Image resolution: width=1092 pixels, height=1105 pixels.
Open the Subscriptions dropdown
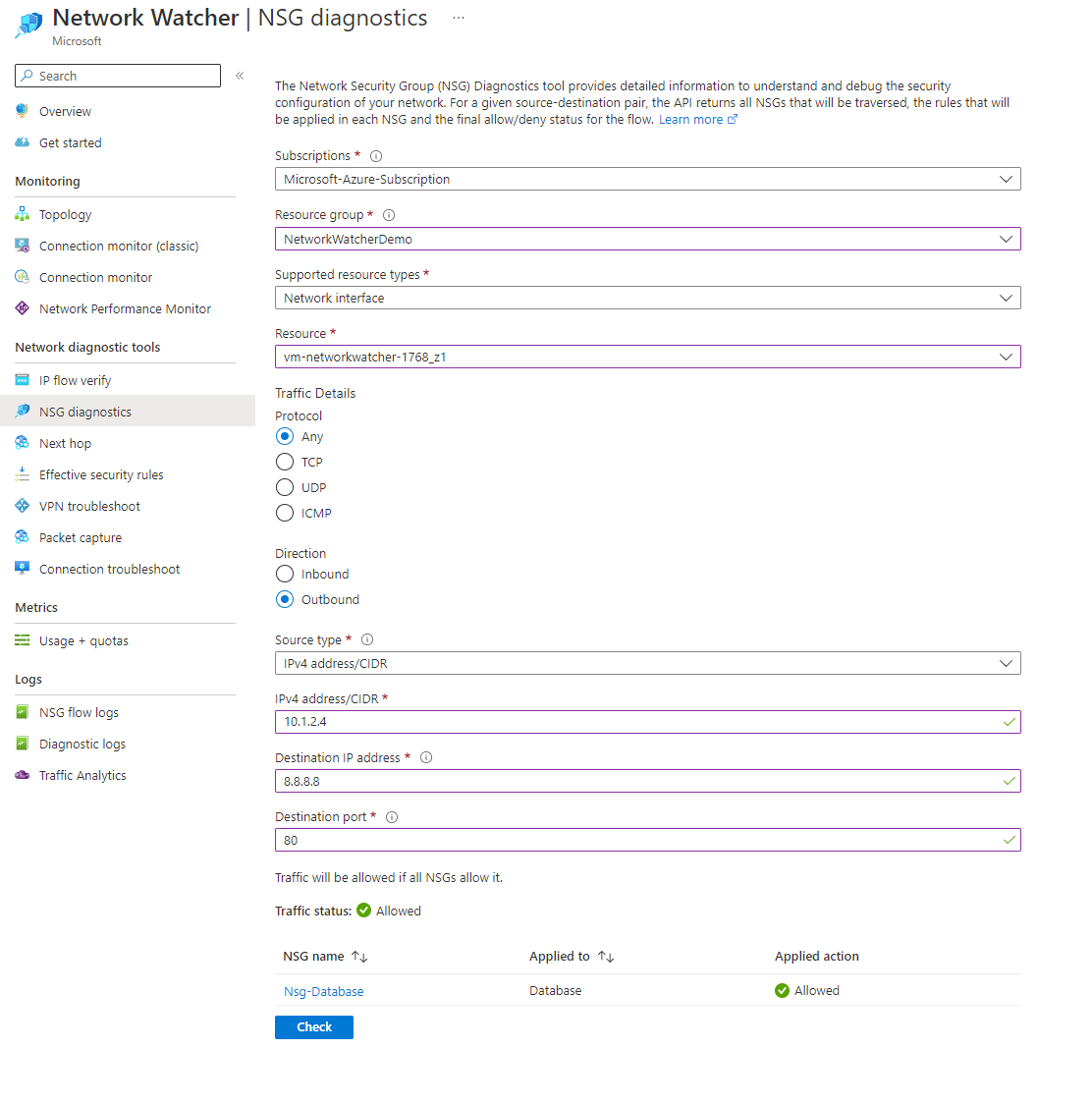pyautogui.click(x=647, y=179)
